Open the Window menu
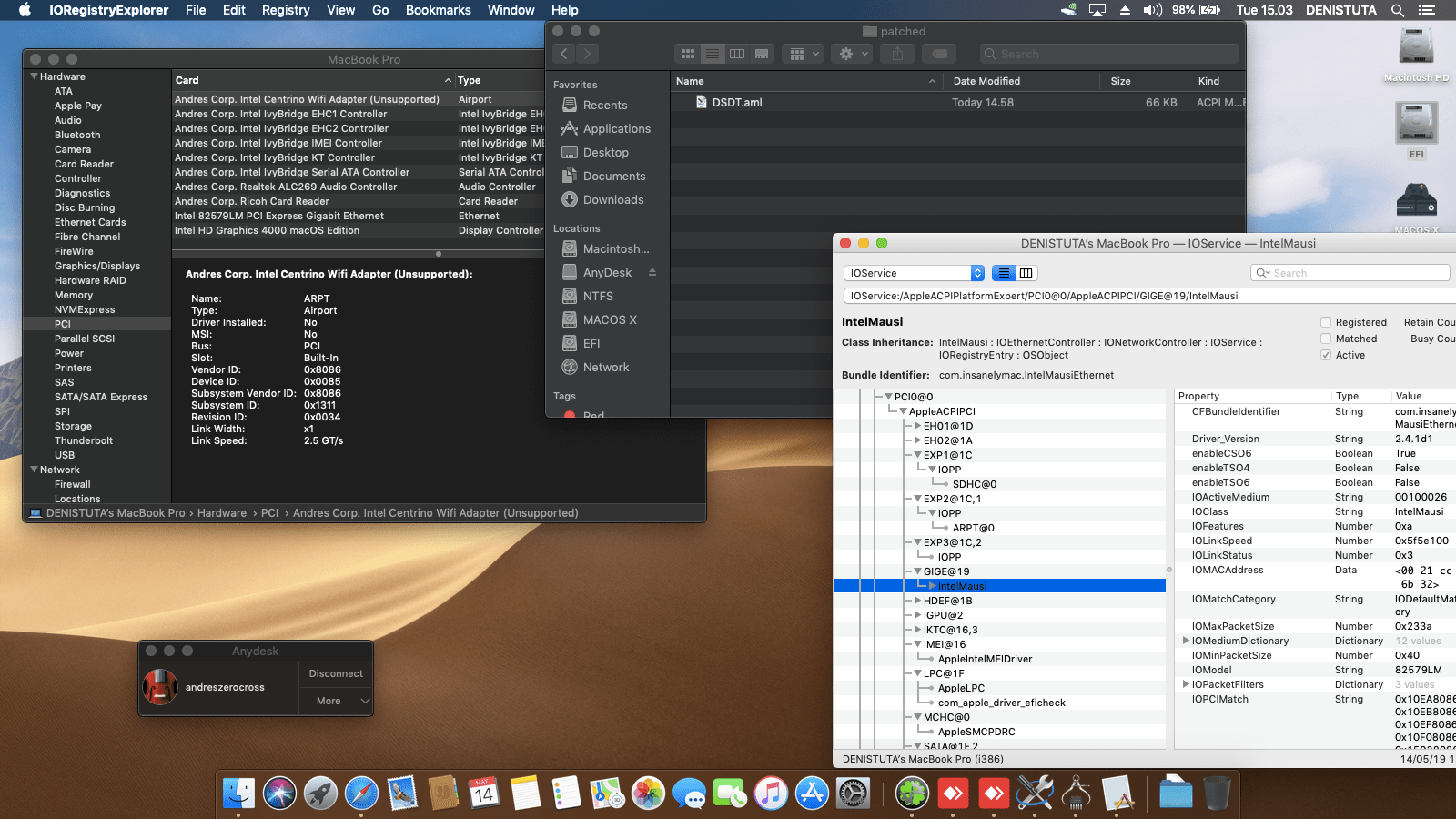 [x=511, y=10]
